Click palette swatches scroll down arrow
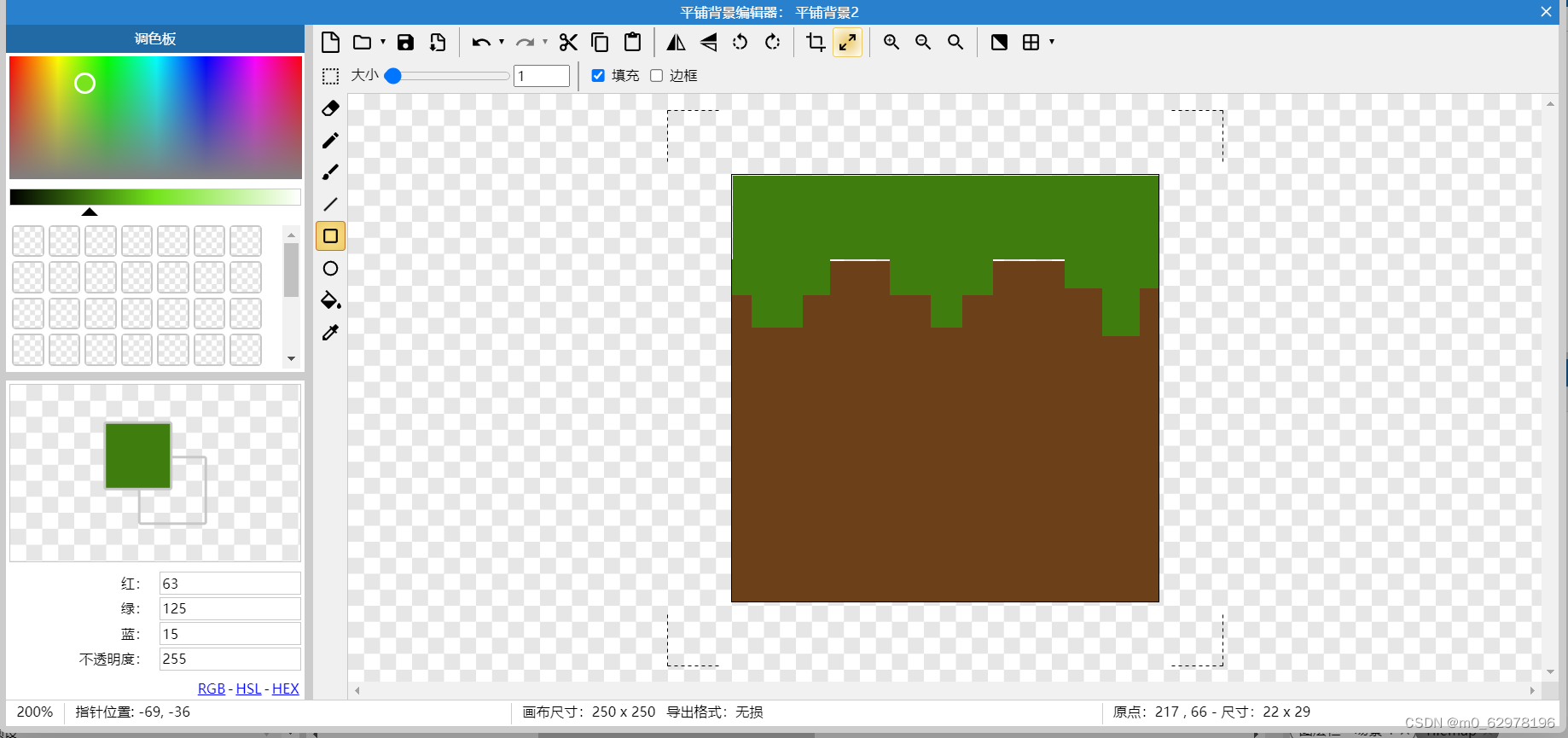 292,359
